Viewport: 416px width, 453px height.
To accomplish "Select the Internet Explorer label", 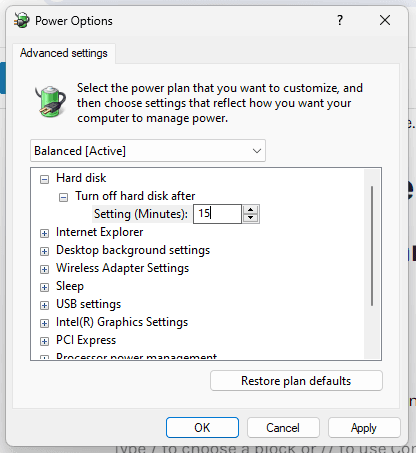I will point(99,232).
